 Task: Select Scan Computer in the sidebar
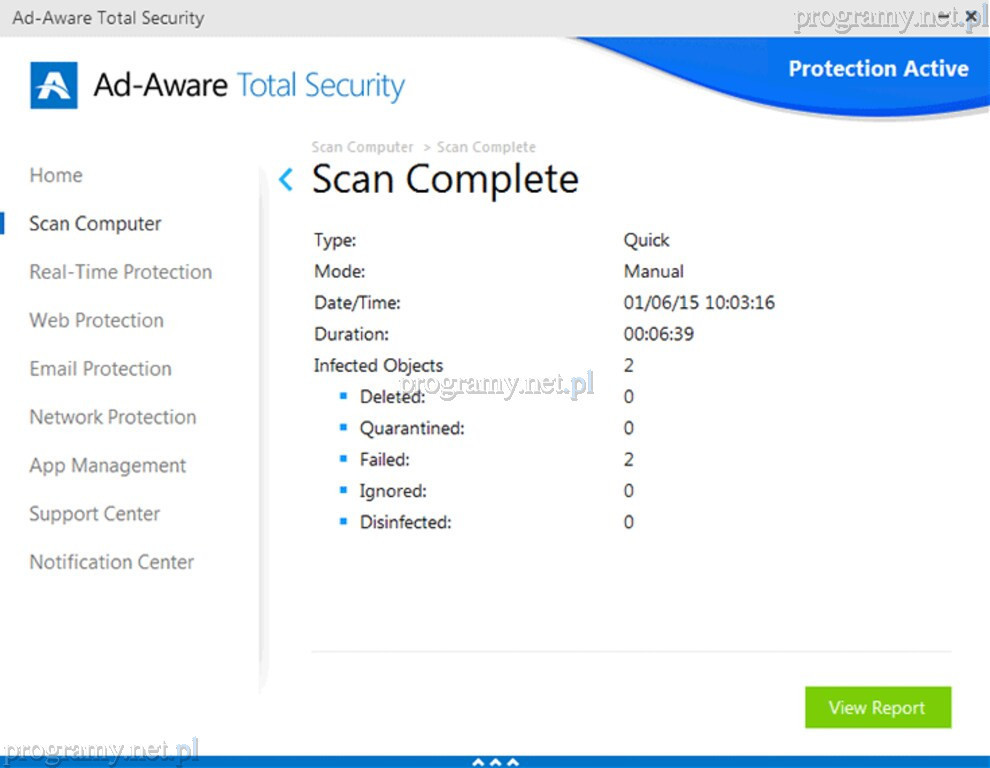coord(95,224)
